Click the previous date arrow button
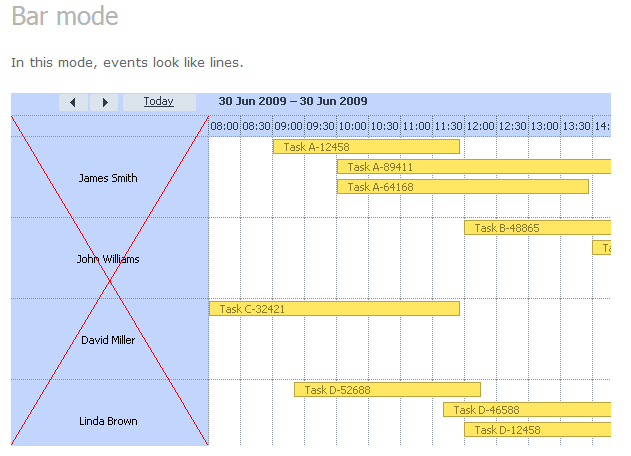Image resolution: width=631 pixels, height=456 pixels. pyautogui.click(x=73, y=102)
